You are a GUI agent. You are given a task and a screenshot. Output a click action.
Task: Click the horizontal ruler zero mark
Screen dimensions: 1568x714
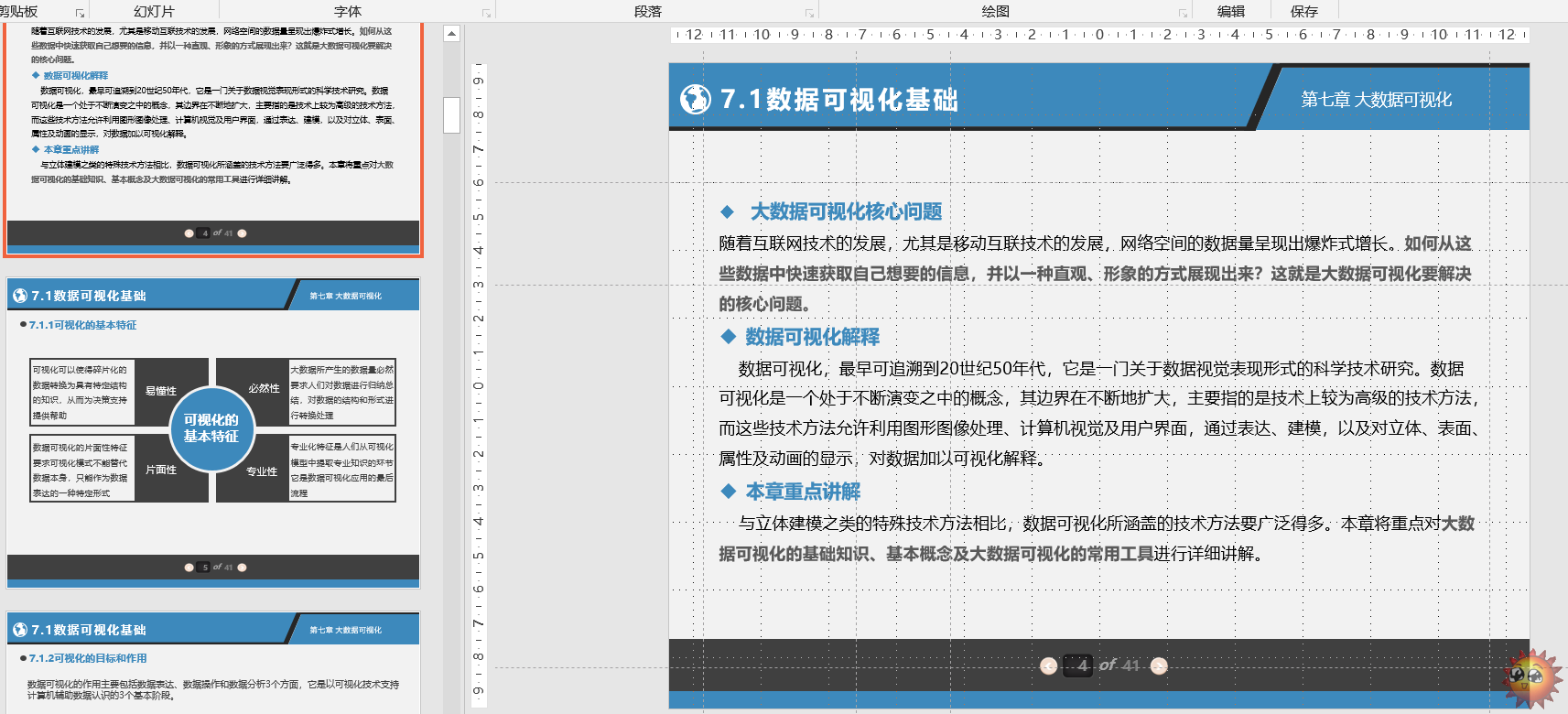(1099, 35)
